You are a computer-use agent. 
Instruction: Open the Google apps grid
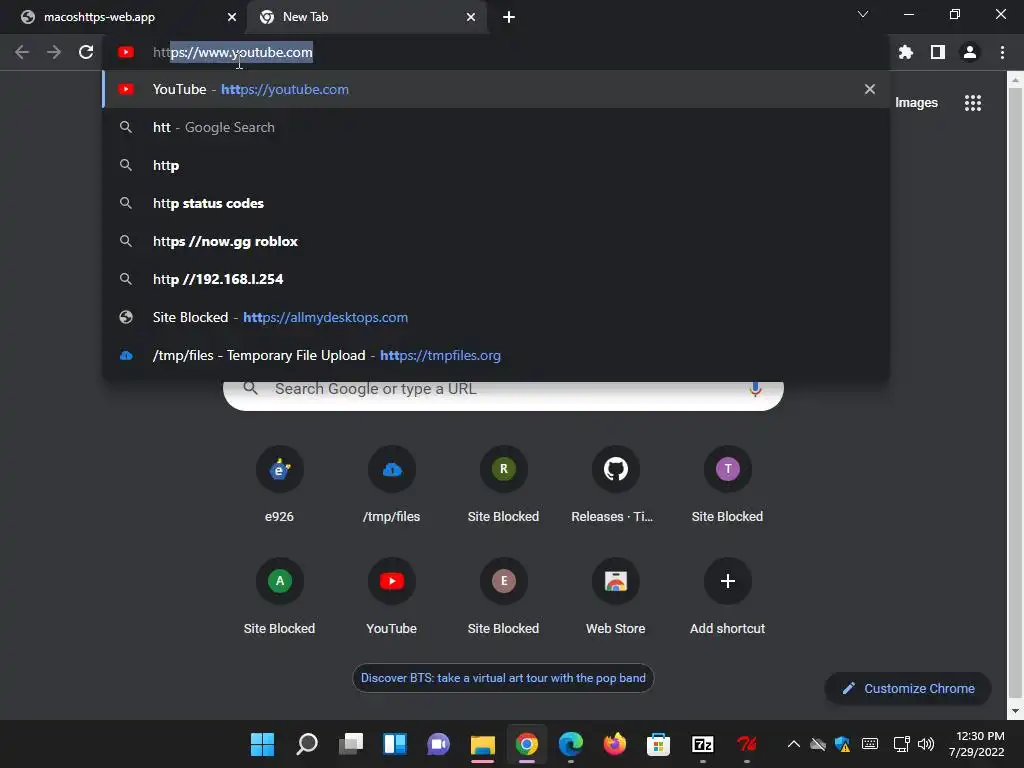(x=973, y=103)
